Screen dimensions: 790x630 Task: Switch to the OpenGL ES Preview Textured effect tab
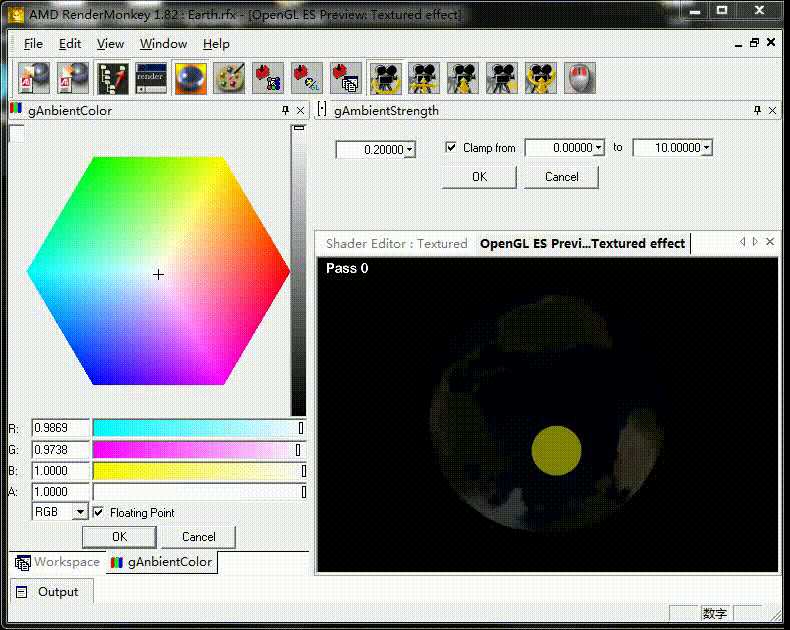coord(582,243)
